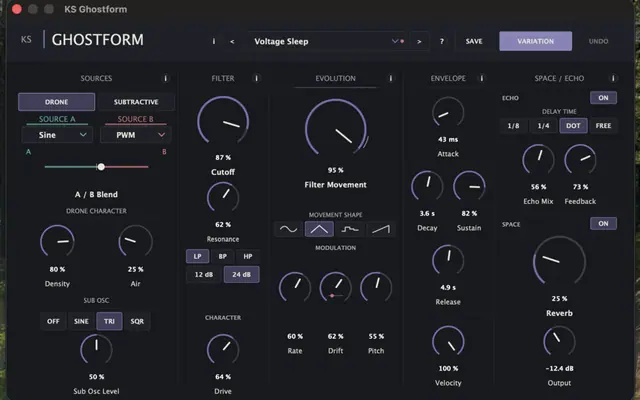
Task: Go to the next preset arrow
Action: [419, 41]
